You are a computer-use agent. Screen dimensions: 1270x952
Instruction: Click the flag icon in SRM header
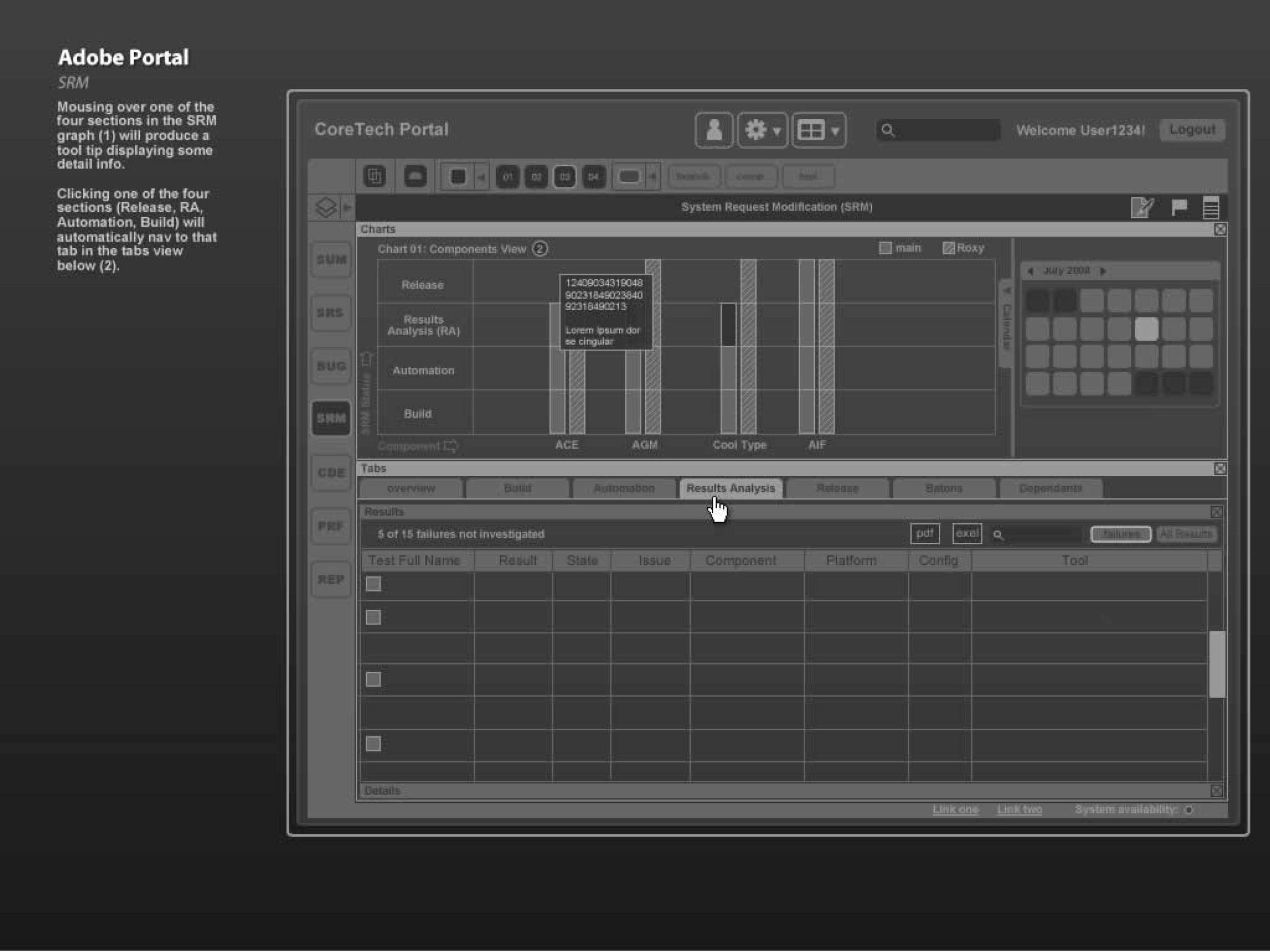coord(1179,207)
